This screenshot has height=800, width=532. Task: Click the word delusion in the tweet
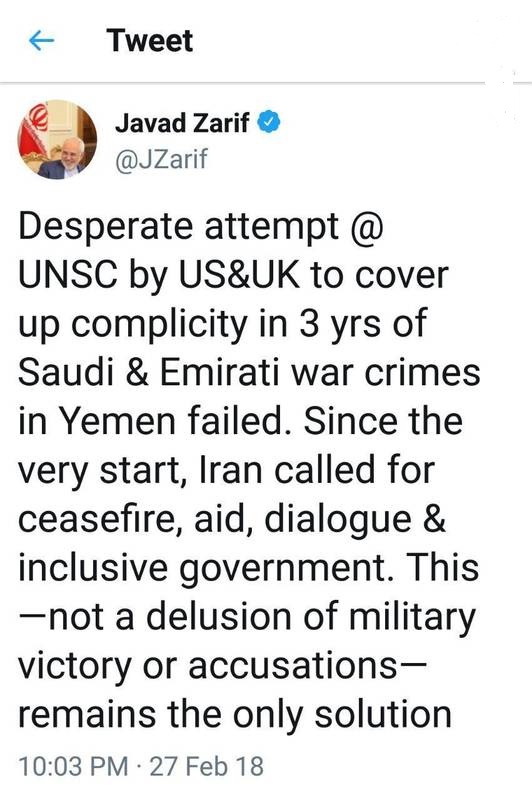click(x=219, y=616)
